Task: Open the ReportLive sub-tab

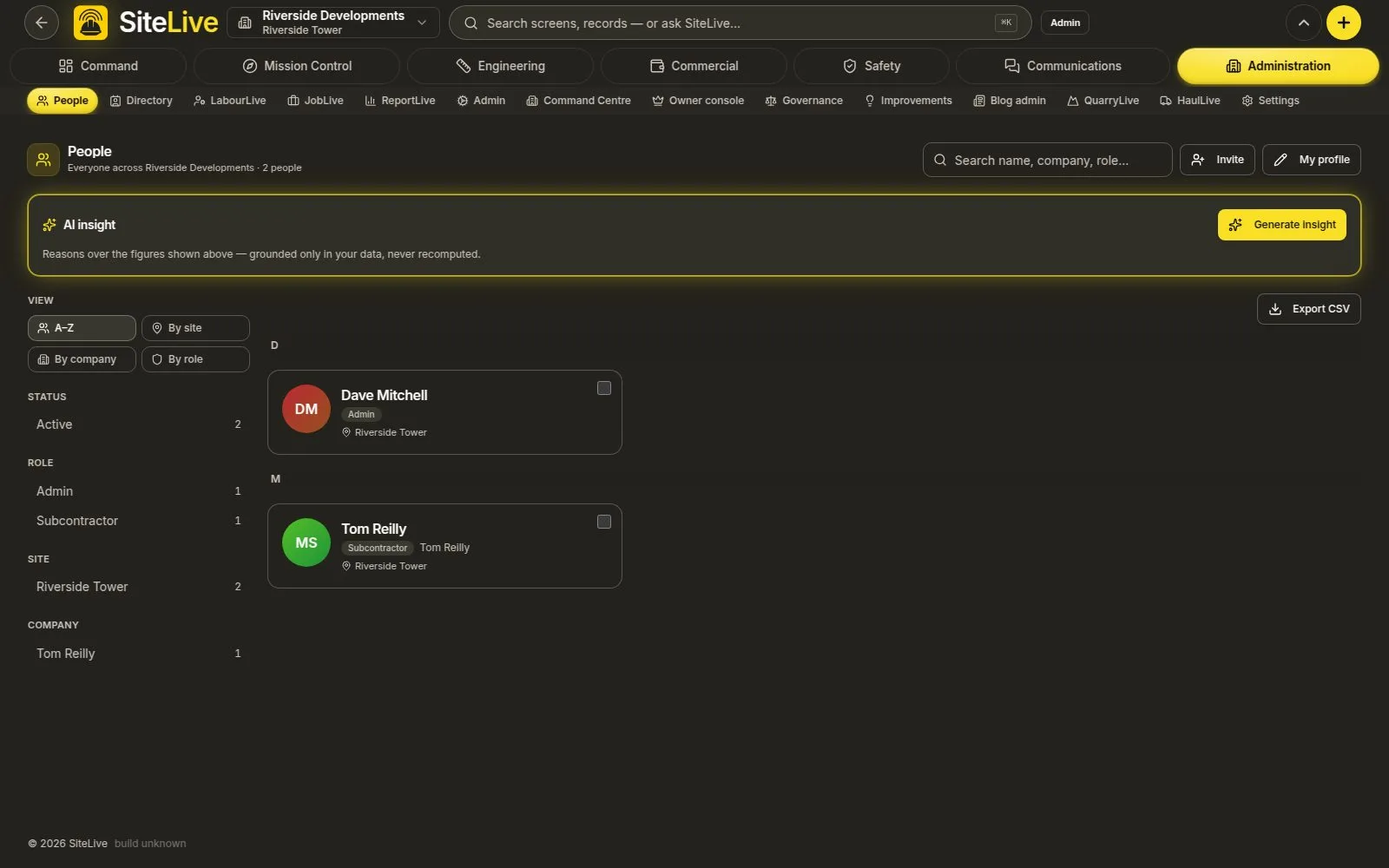Action: (x=400, y=101)
